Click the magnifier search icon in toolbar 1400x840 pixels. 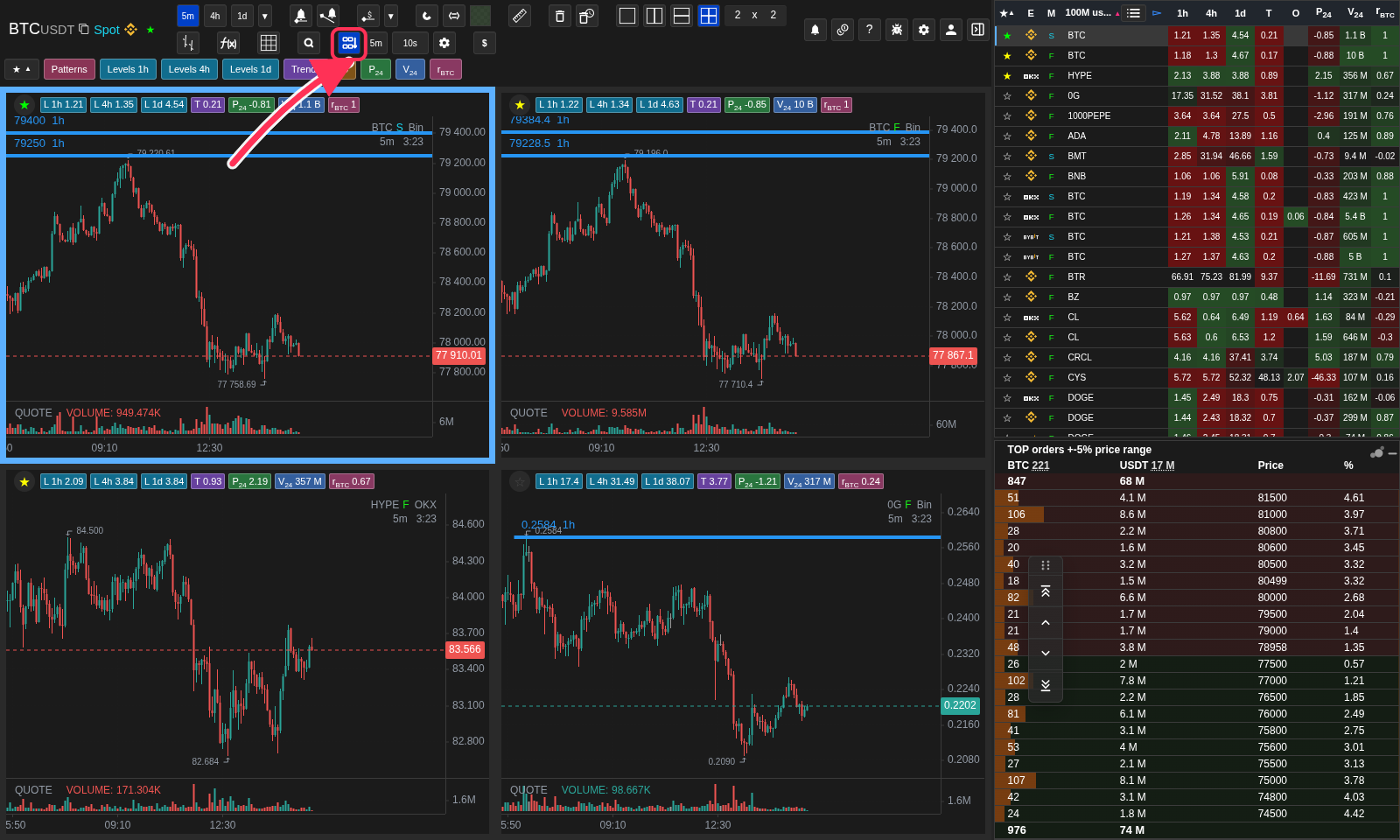pos(308,43)
